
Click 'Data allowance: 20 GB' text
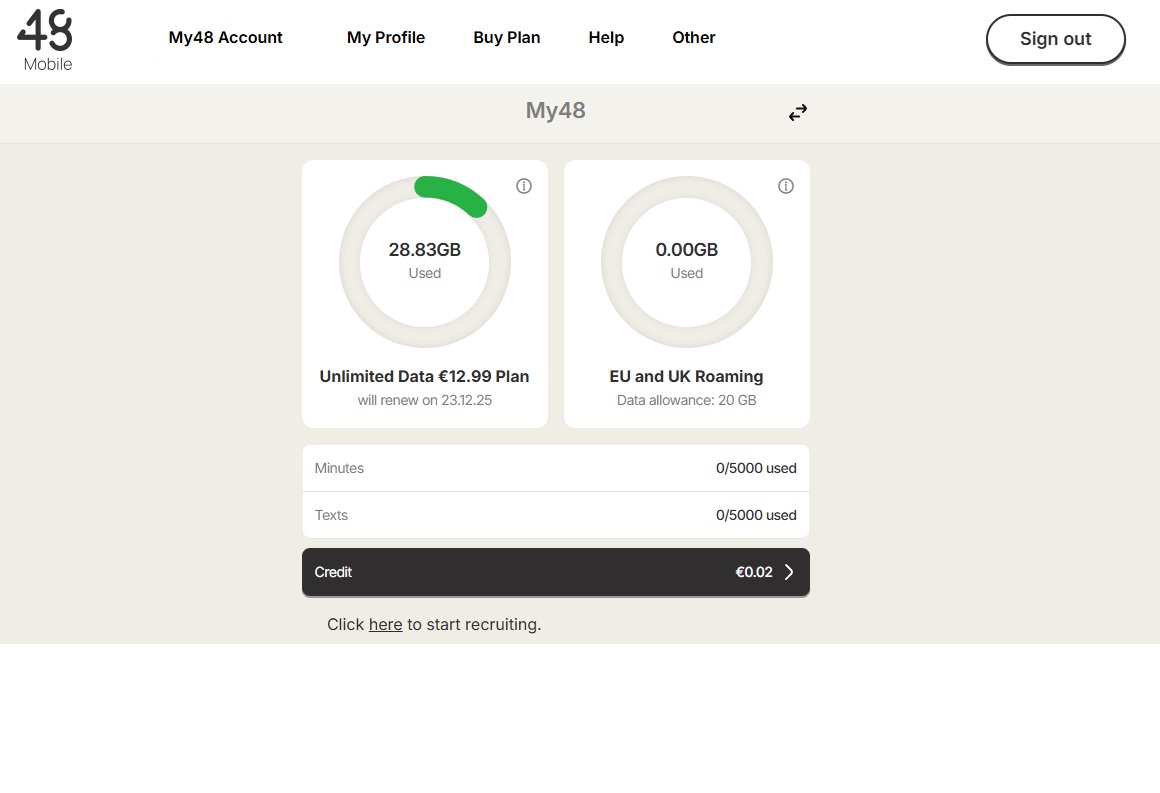(x=687, y=400)
